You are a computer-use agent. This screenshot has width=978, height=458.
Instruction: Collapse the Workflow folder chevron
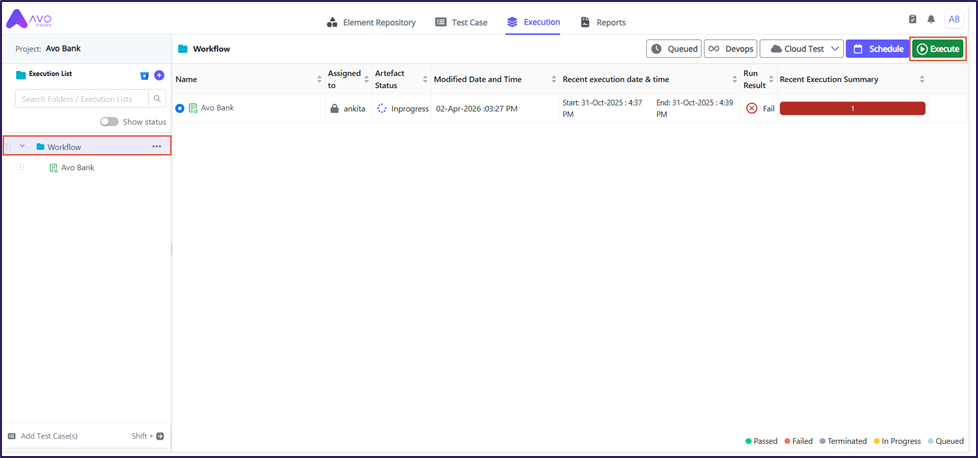22,147
